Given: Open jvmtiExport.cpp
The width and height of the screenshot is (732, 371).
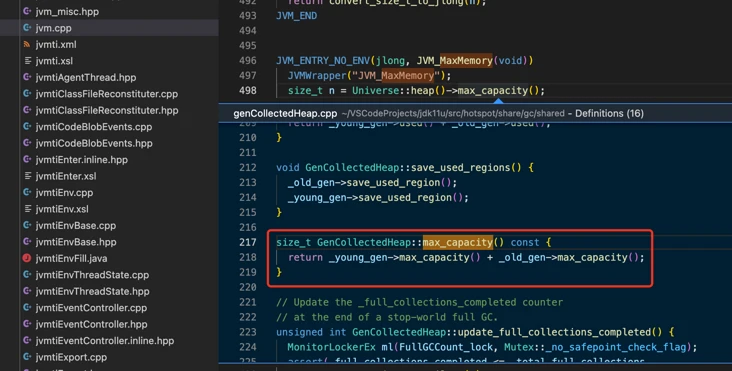Looking at the screenshot, I should pyautogui.click(x=71, y=357).
